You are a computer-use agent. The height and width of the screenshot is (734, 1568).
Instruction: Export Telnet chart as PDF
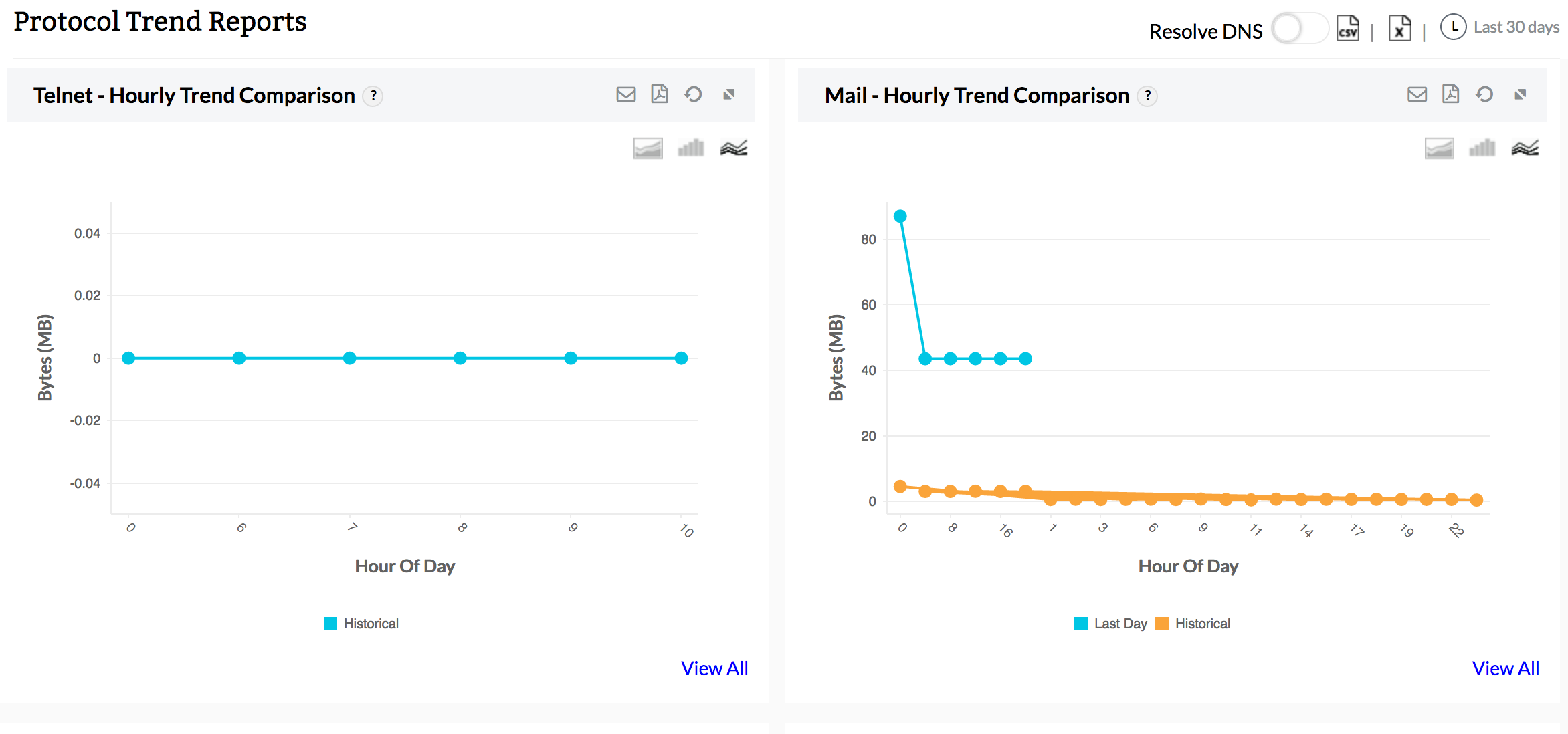(x=660, y=94)
